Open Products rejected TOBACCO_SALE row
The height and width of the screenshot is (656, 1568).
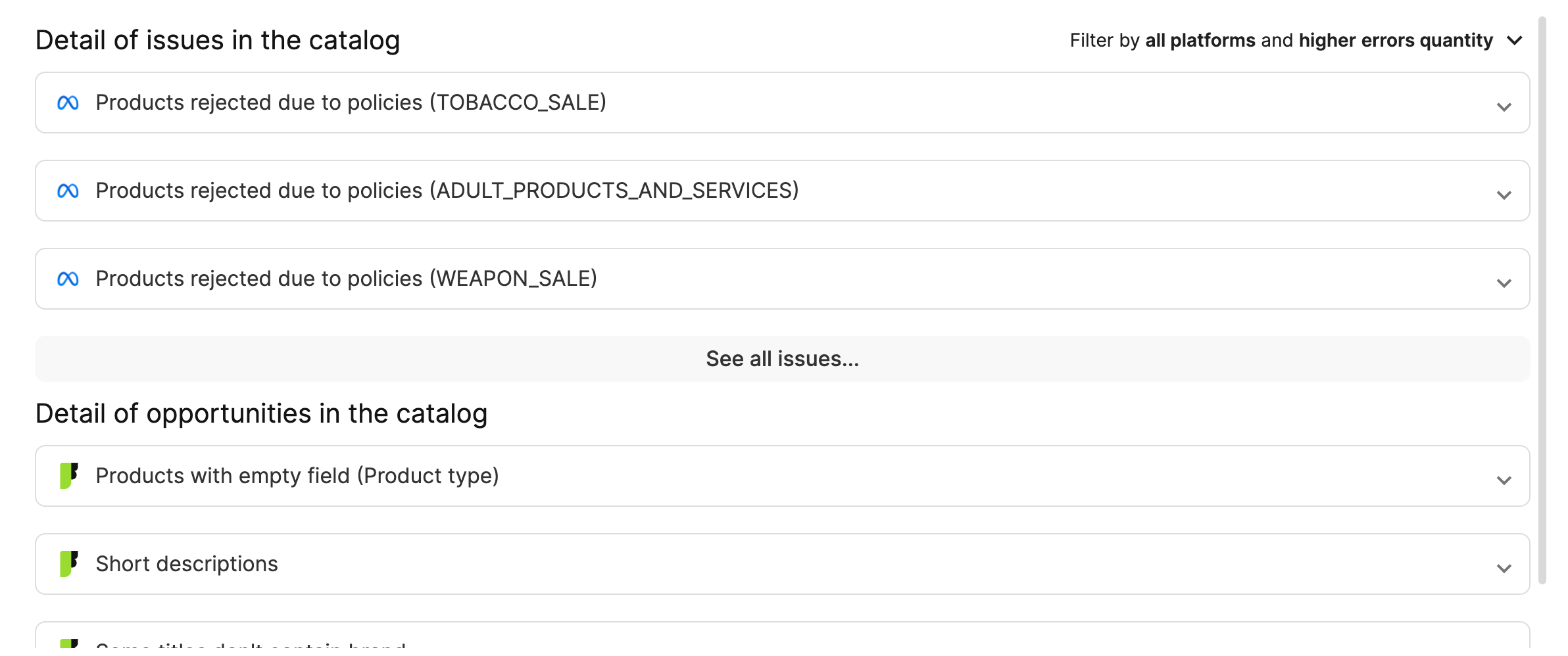(x=783, y=103)
